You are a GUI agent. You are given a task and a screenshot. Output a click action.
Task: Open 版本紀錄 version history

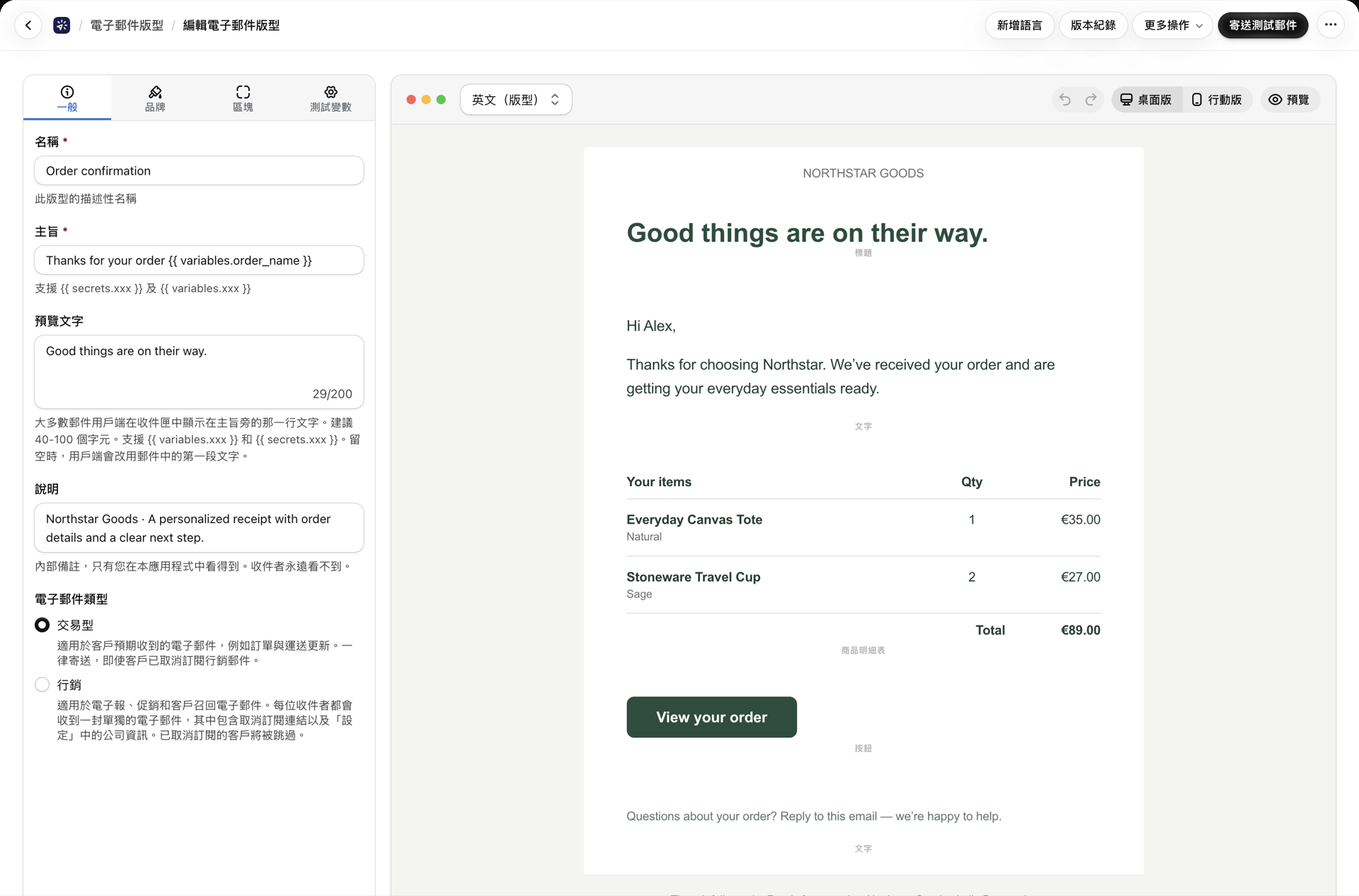(1093, 25)
